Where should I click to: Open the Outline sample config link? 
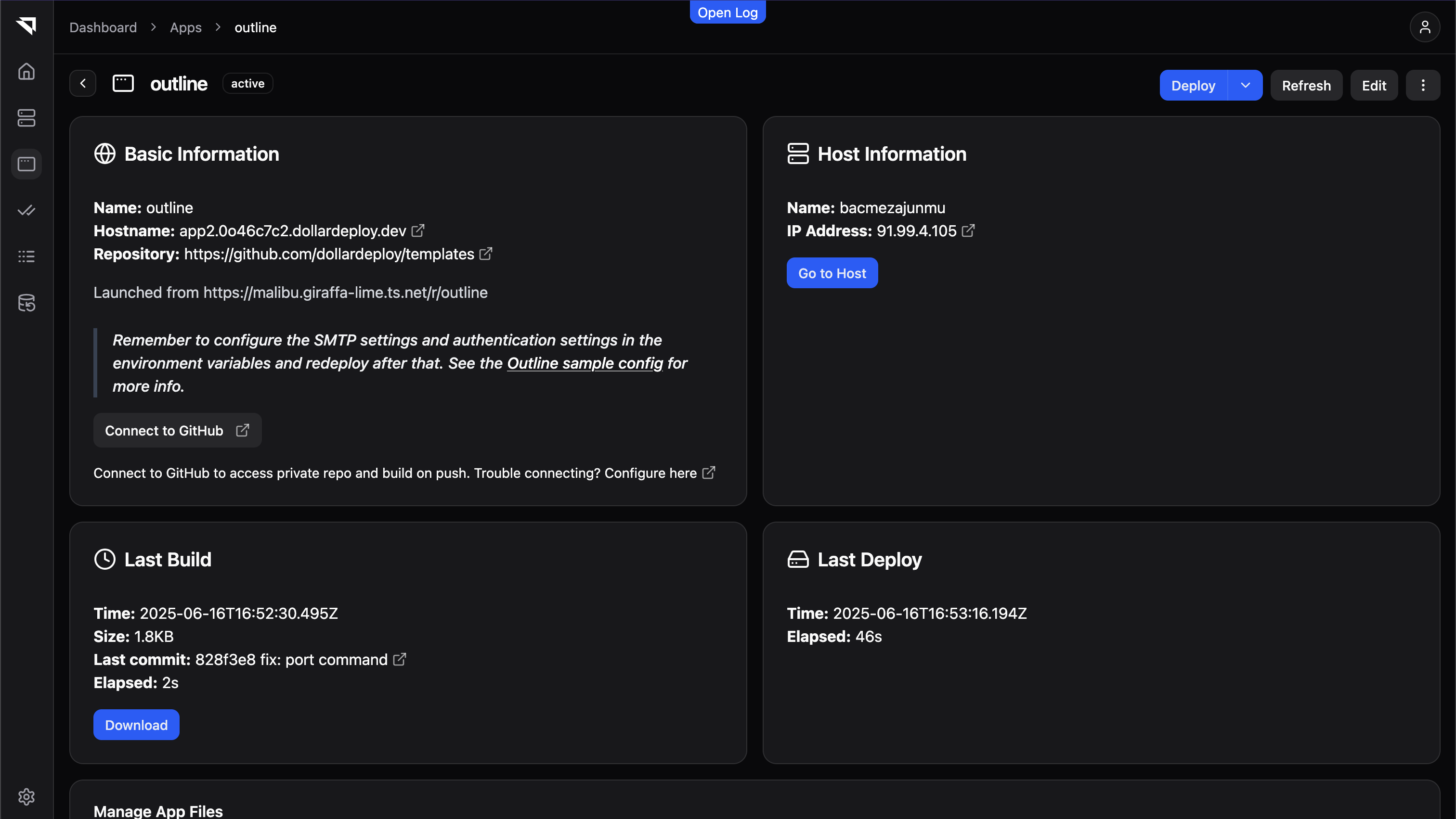pyautogui.click(x=585, y=363)
